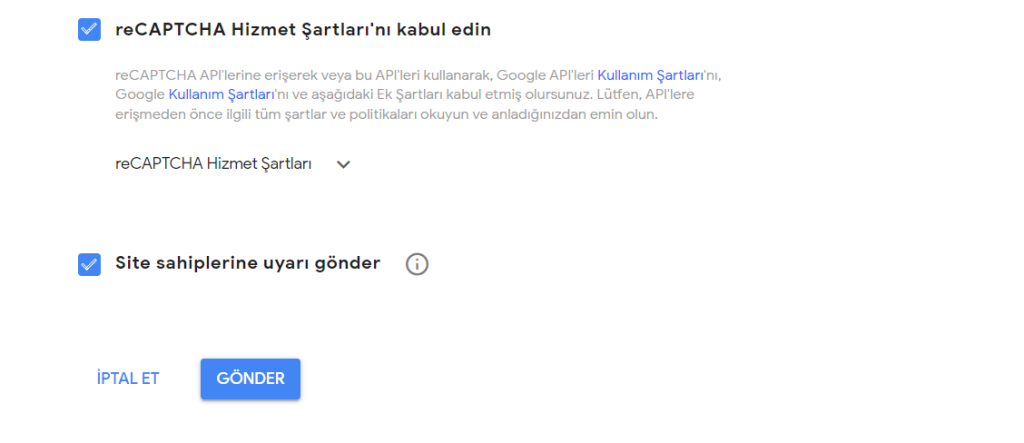Viewport: 1024px width, 443px height.
Task: Show the full reCAPTCHA terms via the down arrow
Action: pyautogui.click(x=344, y=165)
